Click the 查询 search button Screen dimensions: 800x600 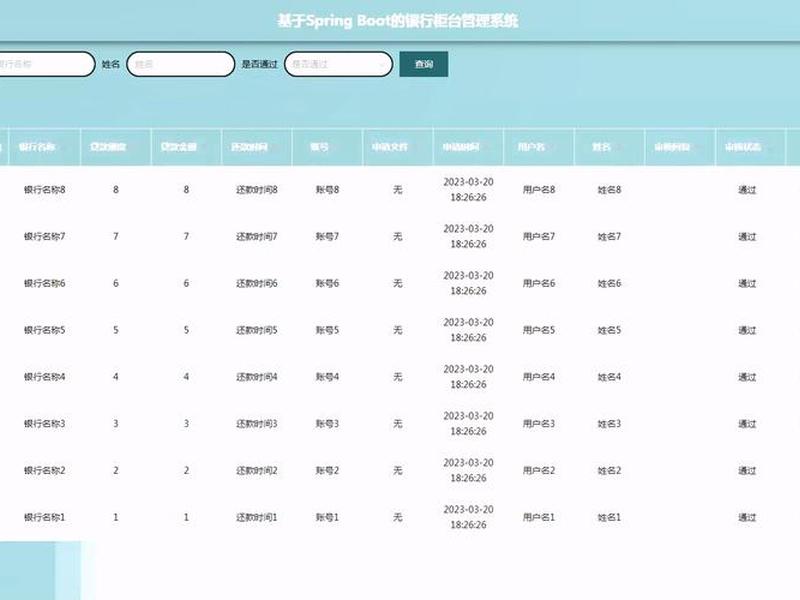click(x=423, y=64)
